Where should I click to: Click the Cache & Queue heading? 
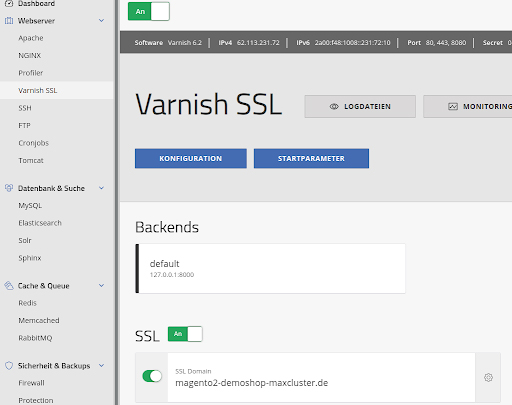[x=44, y=286]
